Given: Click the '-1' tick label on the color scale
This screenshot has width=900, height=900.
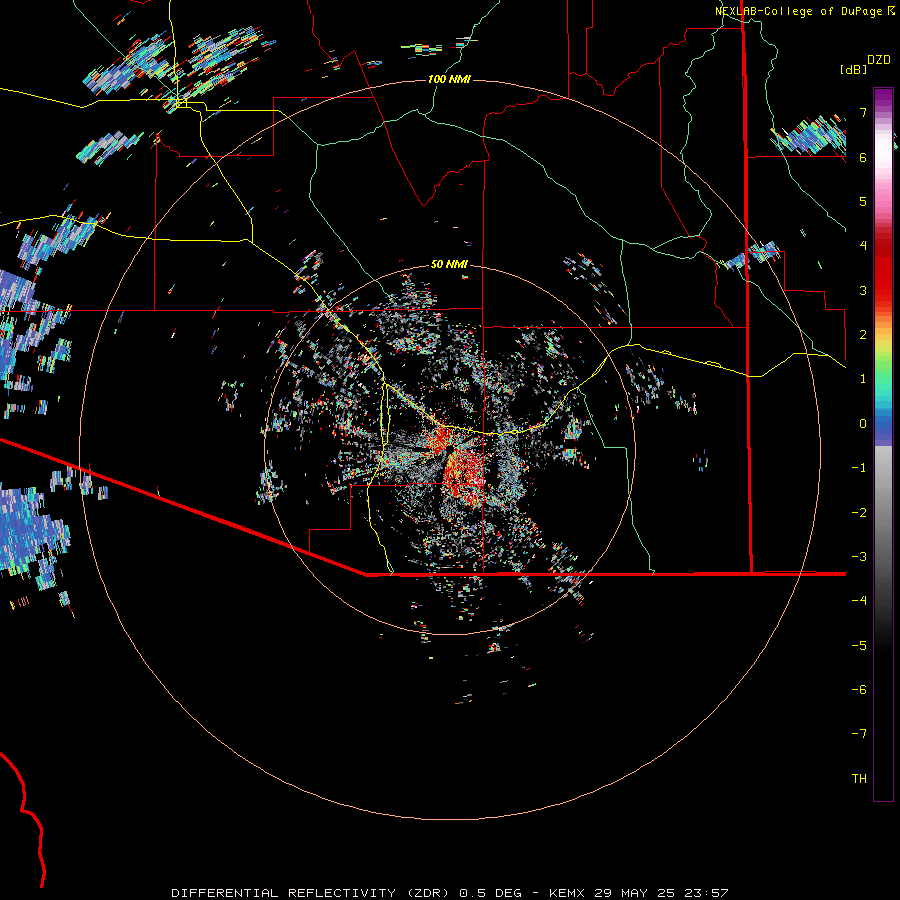Looking at the screenshot, I should click(x=859, y=468).
